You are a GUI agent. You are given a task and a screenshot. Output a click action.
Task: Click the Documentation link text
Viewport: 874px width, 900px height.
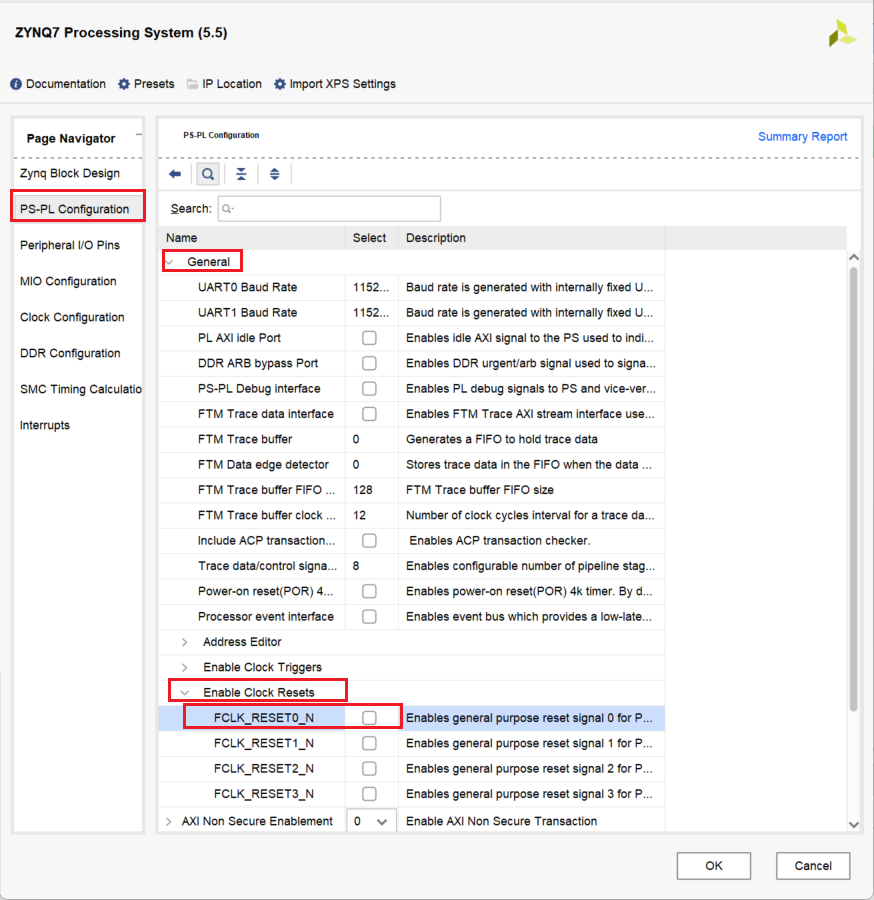tap(66, 84)
